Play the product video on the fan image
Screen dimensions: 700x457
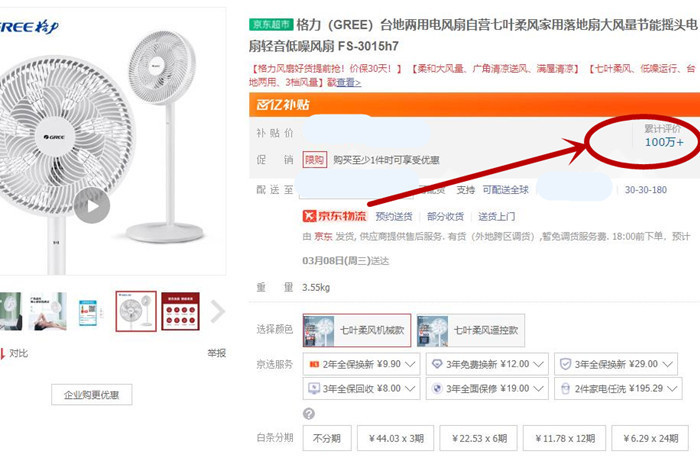pos(92,206)
